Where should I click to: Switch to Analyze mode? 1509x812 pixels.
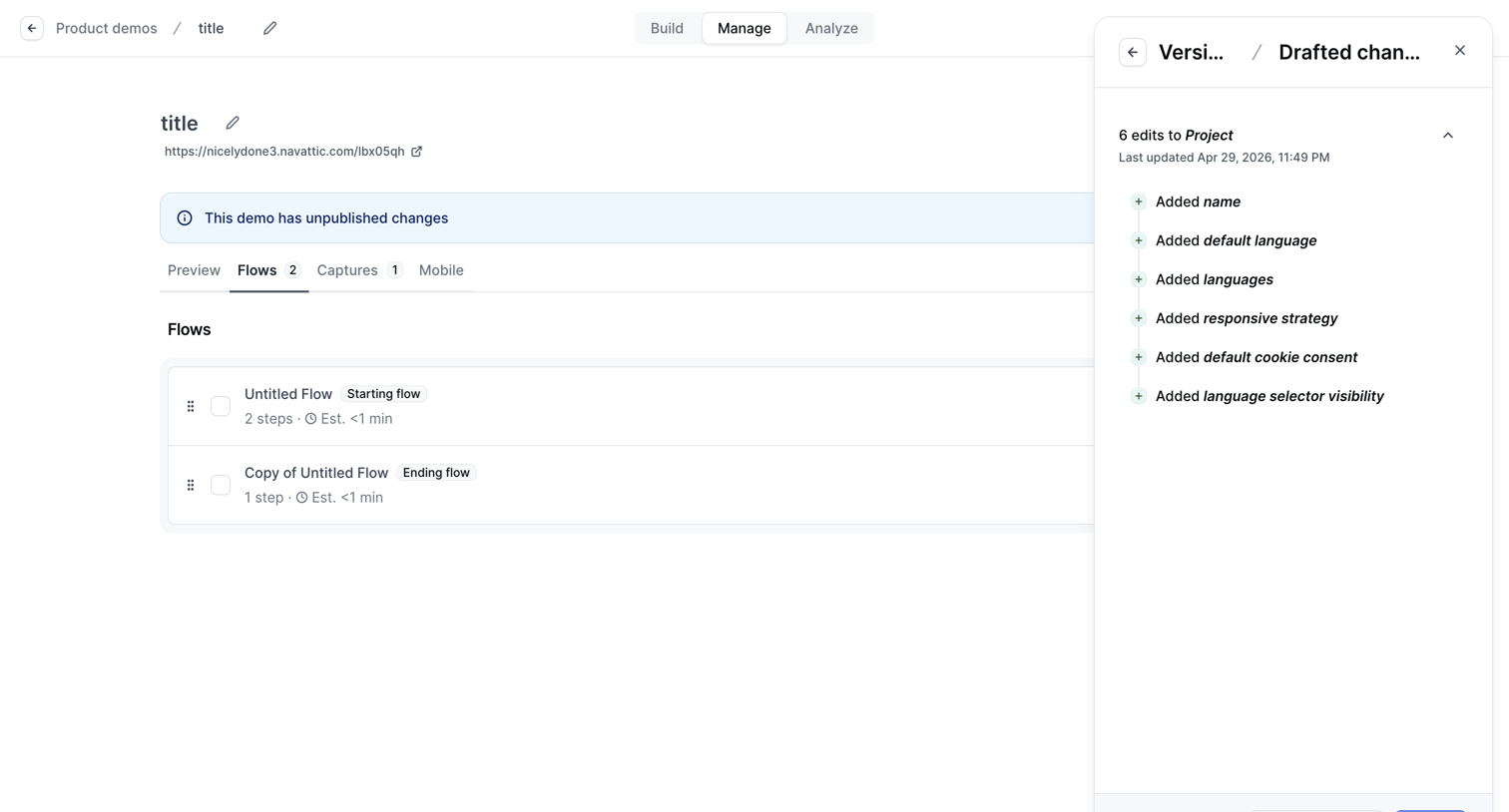(x=831, y=28)
